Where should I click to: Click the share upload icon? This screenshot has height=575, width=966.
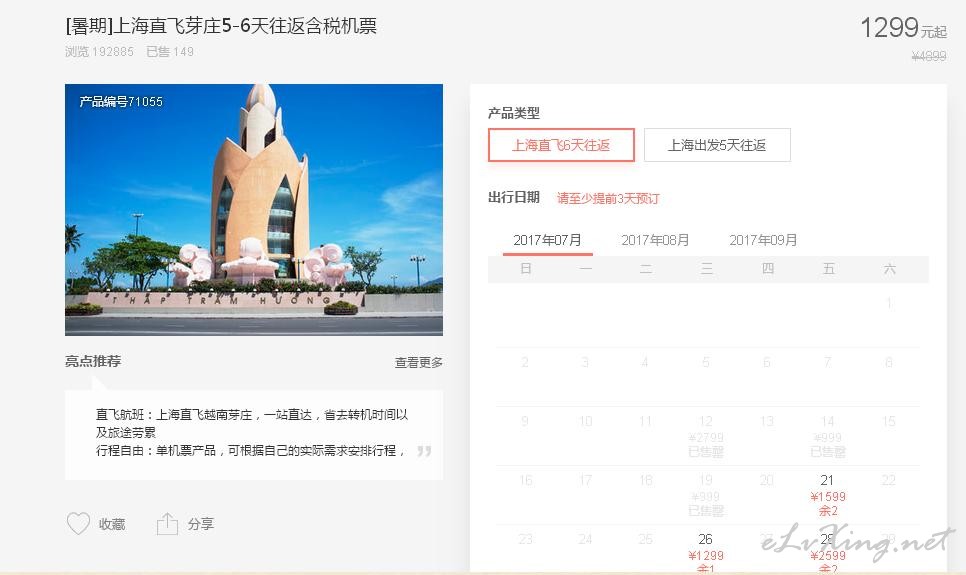pos(167,524)
